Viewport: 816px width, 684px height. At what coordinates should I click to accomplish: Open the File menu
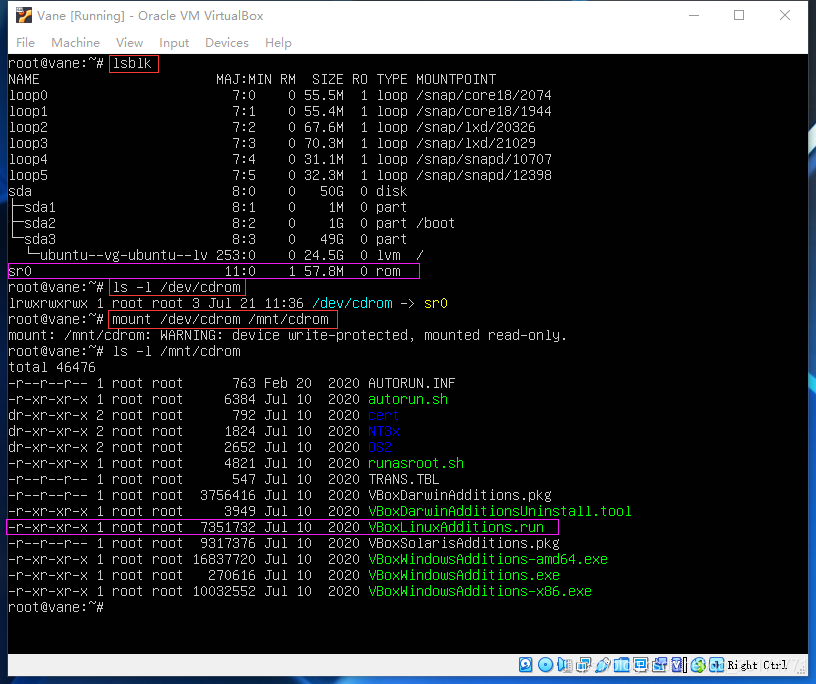[x=25, y=43]
